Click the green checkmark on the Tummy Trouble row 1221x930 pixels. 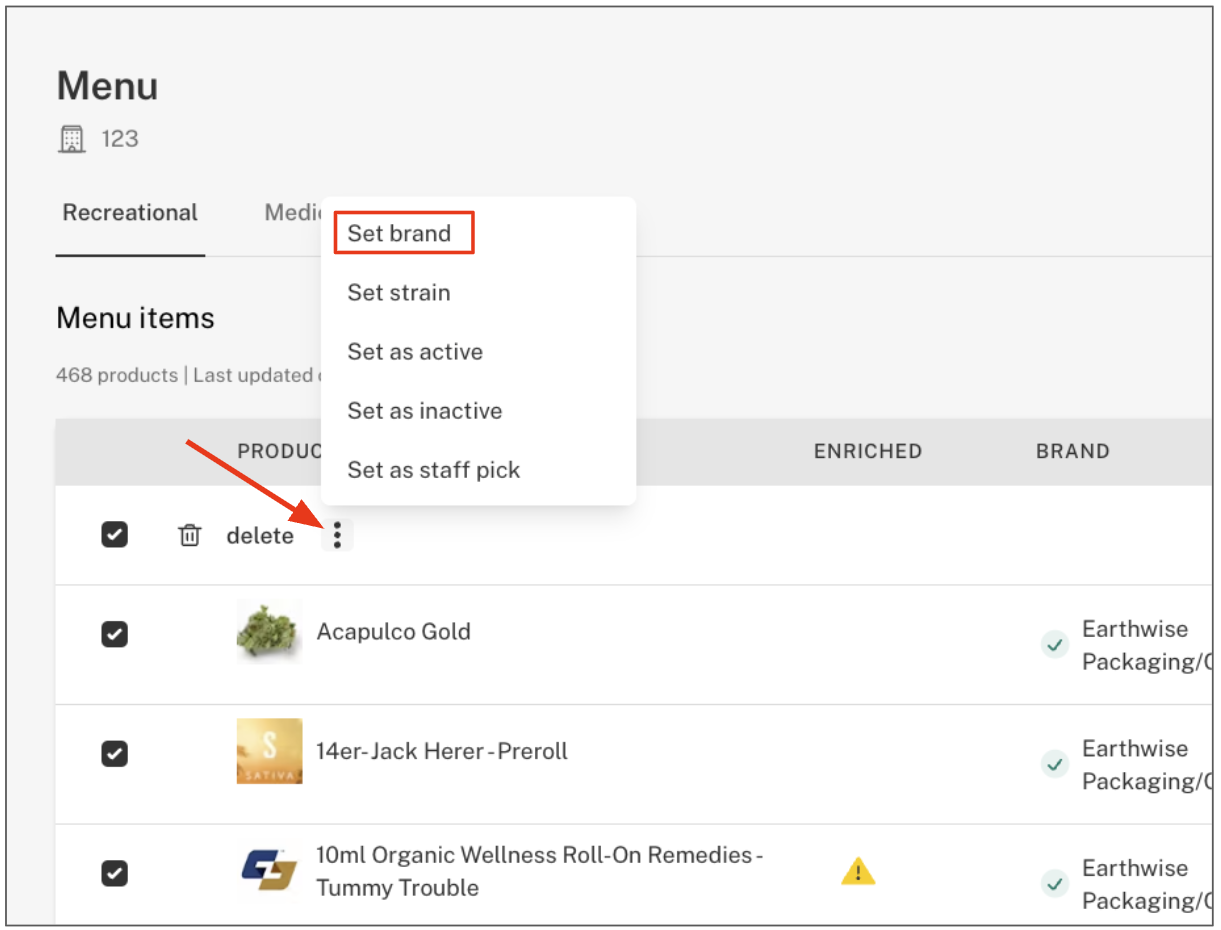[1054, 884]
